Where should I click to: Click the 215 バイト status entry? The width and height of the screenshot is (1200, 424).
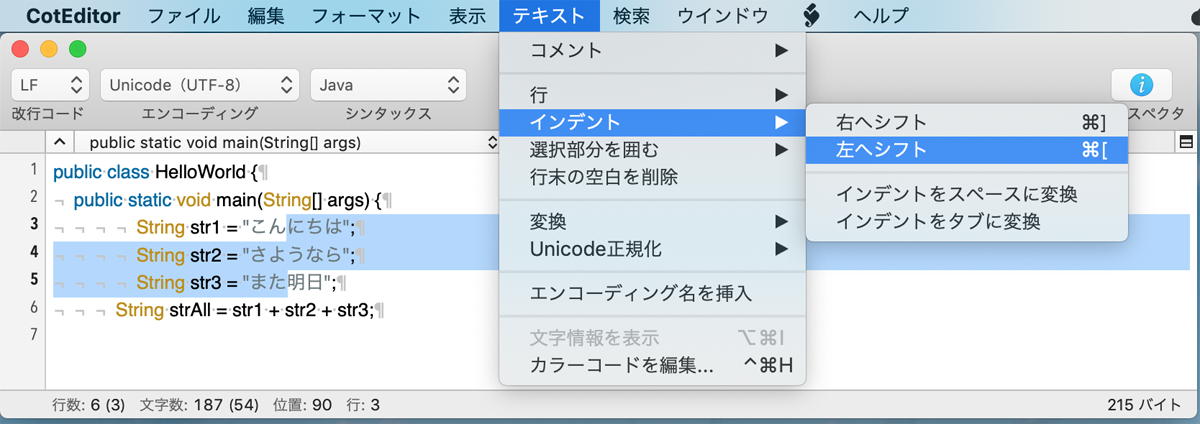[1144, 405]
